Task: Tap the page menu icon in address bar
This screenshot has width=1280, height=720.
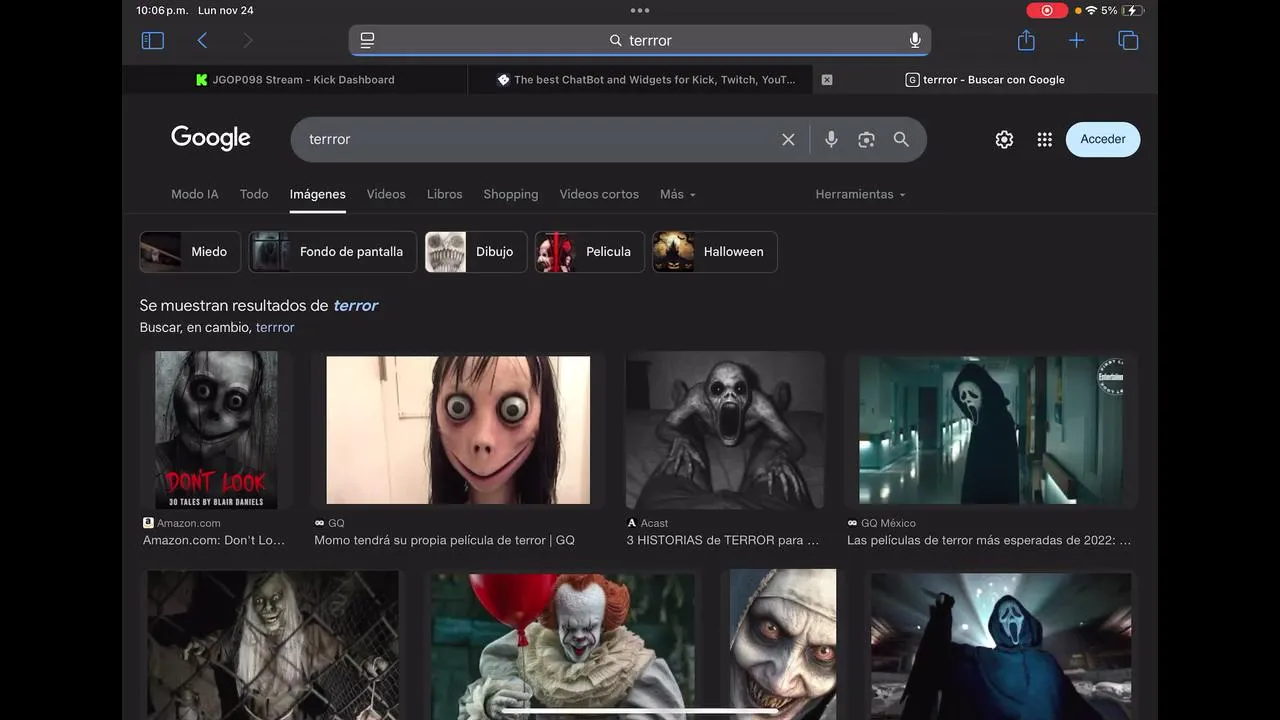Action: point(367,40)
